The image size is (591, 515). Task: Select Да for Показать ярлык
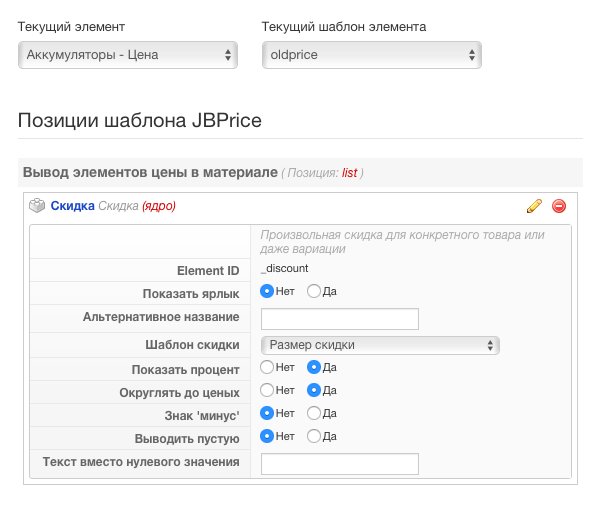tap(314, 291)
